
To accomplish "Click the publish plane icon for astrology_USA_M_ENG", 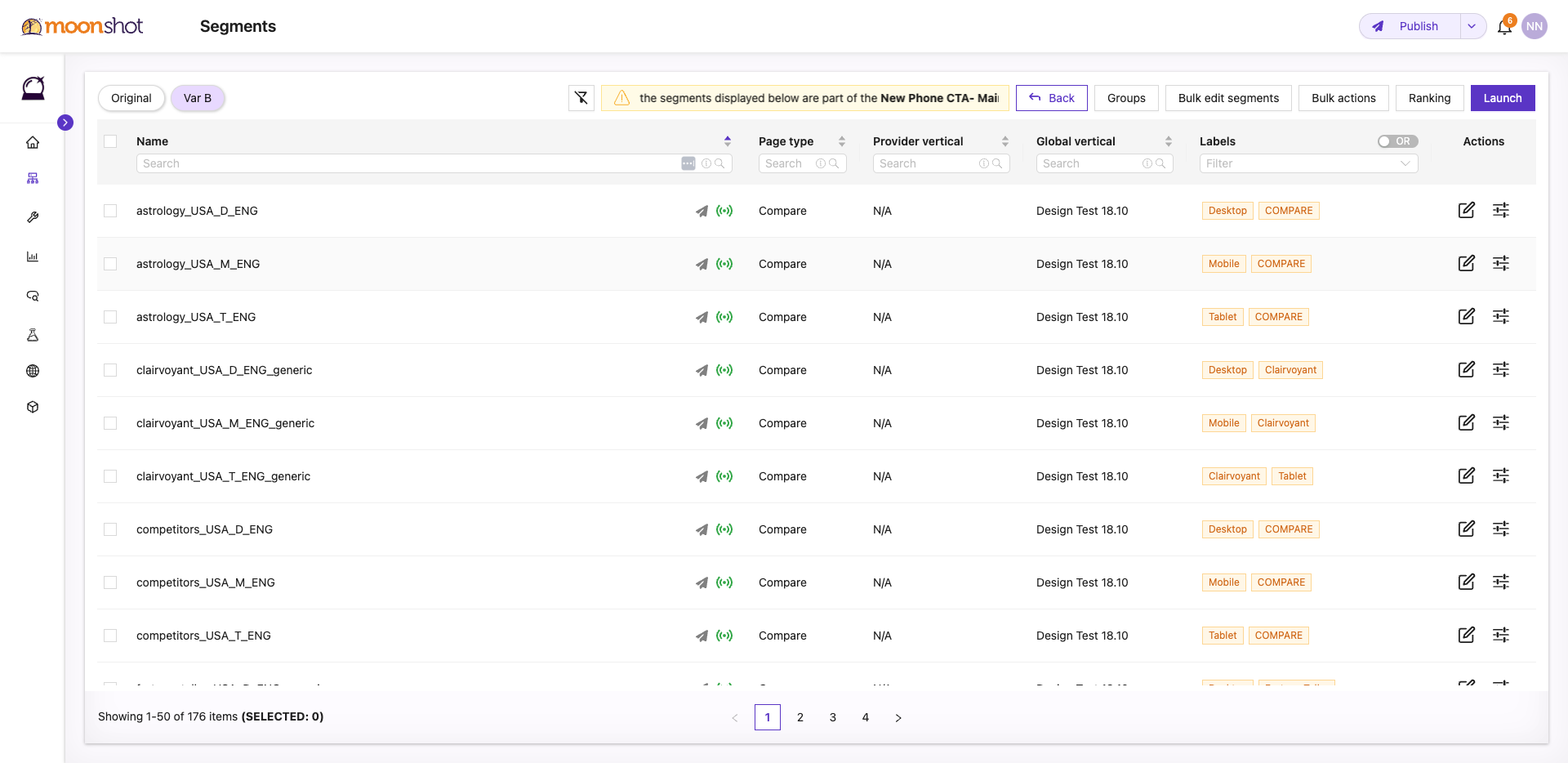I will (x=702, y=264).
